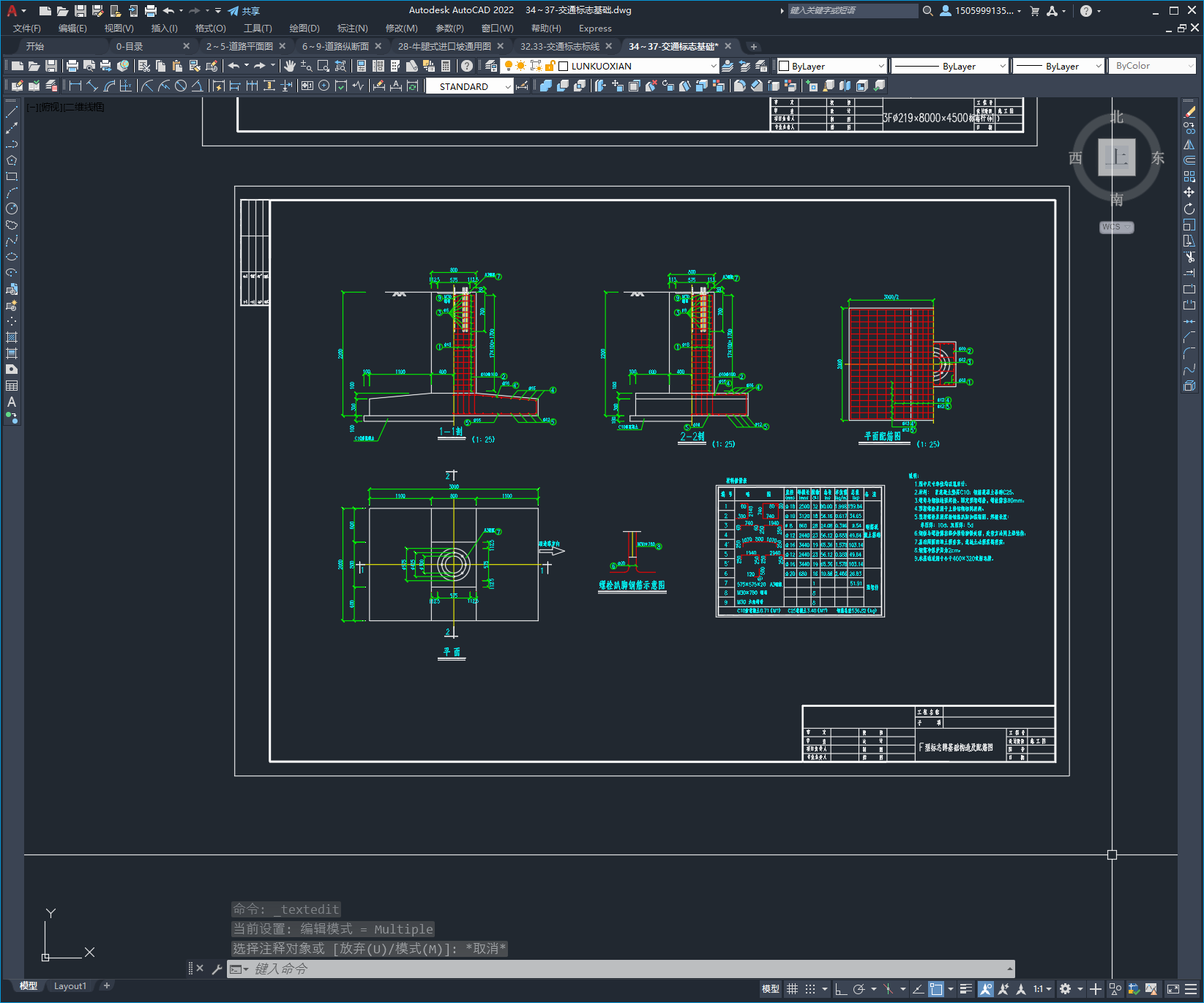This screenshot has height=1003, width=1204.
Task: Click the Help question mark toolbar icon
Action: (x=467, y=66)
